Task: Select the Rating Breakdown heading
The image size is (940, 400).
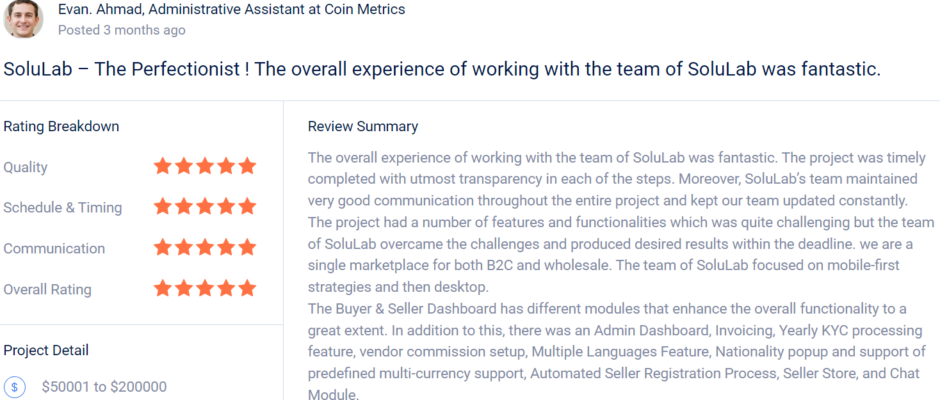Action: 61,127
